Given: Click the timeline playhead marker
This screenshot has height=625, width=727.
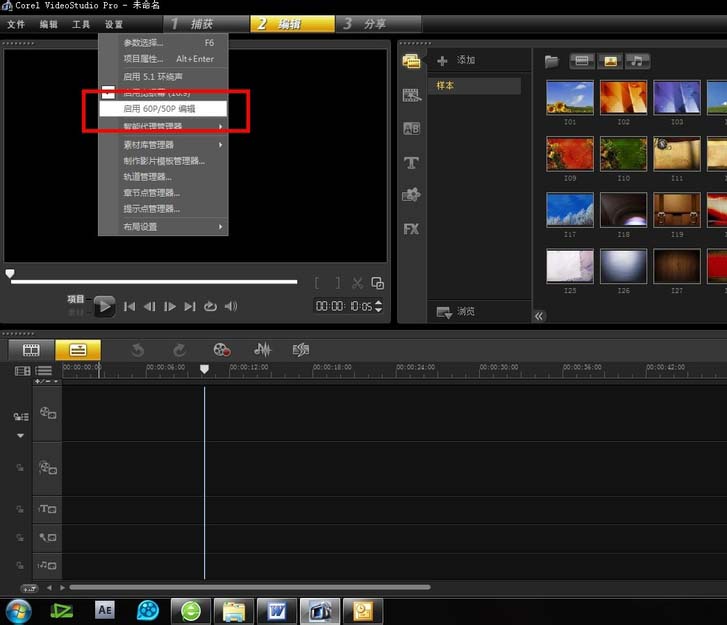Looking at the screenshot, I should click(x=204, y=369).
